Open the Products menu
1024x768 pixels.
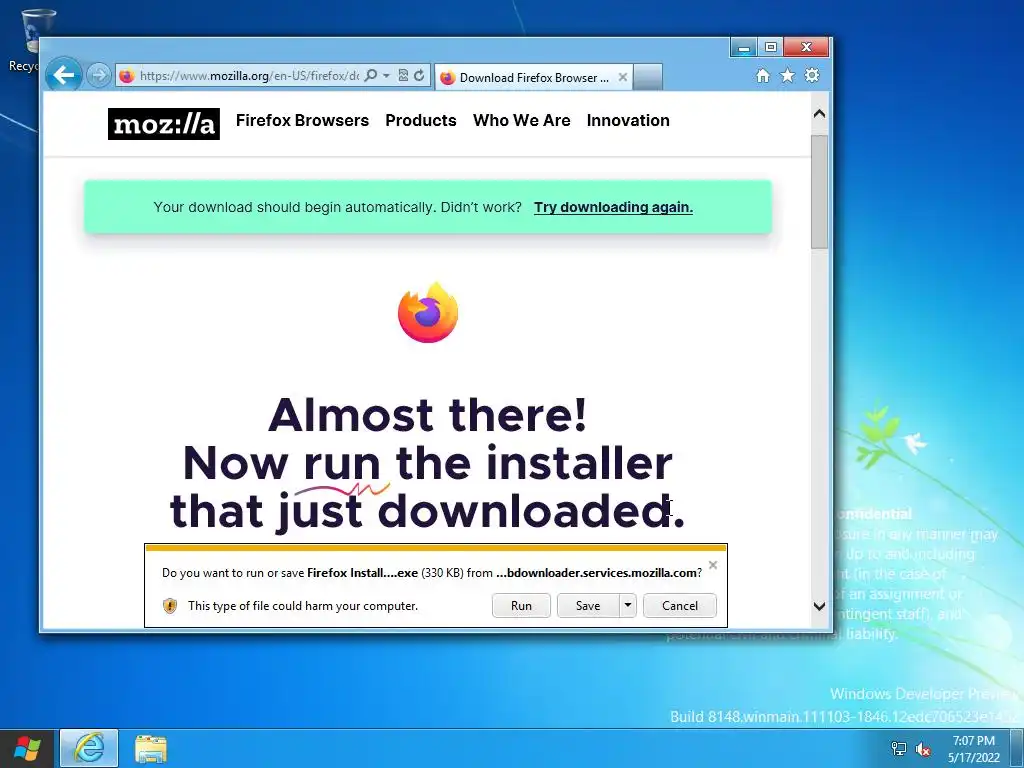pyautogui.click(x=421, y=120)
